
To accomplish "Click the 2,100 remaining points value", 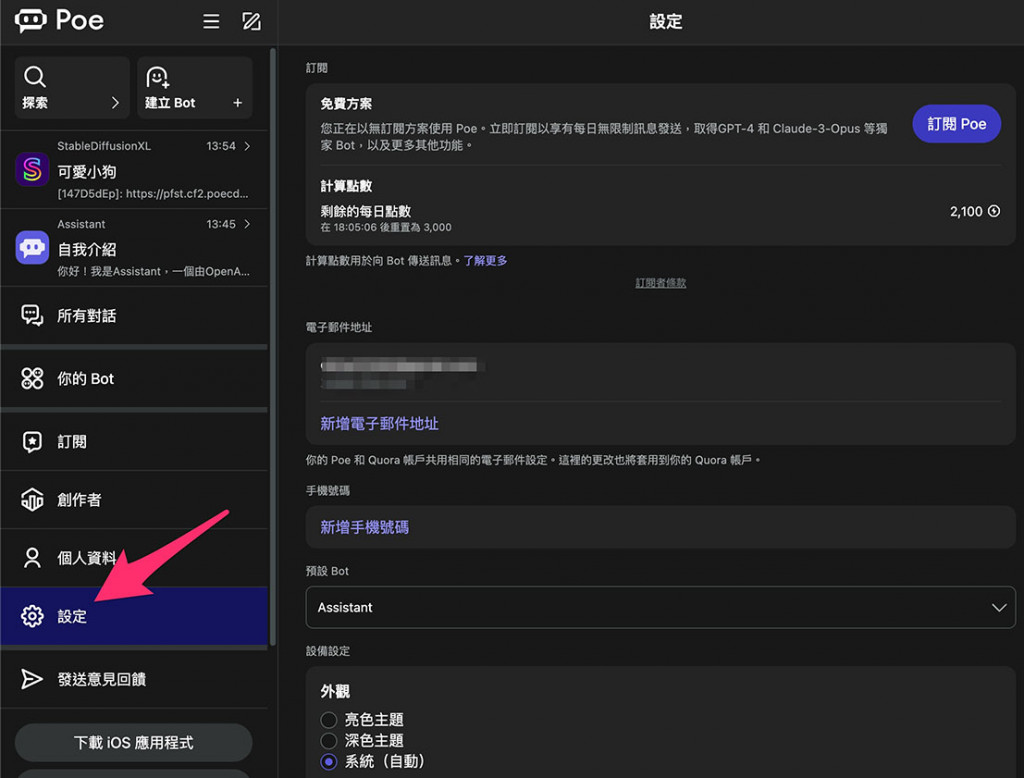I will click(x=966, y=211).
